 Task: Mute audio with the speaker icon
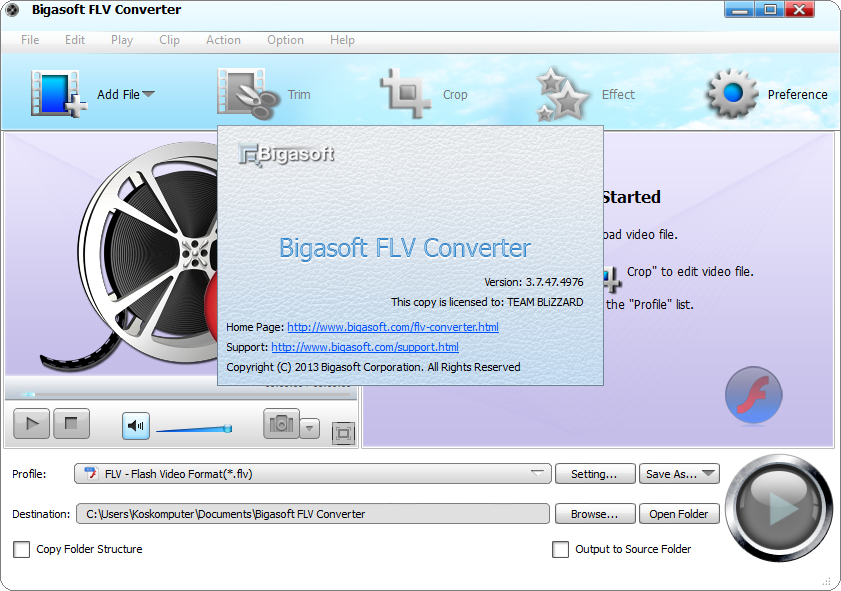pos(136,426)
